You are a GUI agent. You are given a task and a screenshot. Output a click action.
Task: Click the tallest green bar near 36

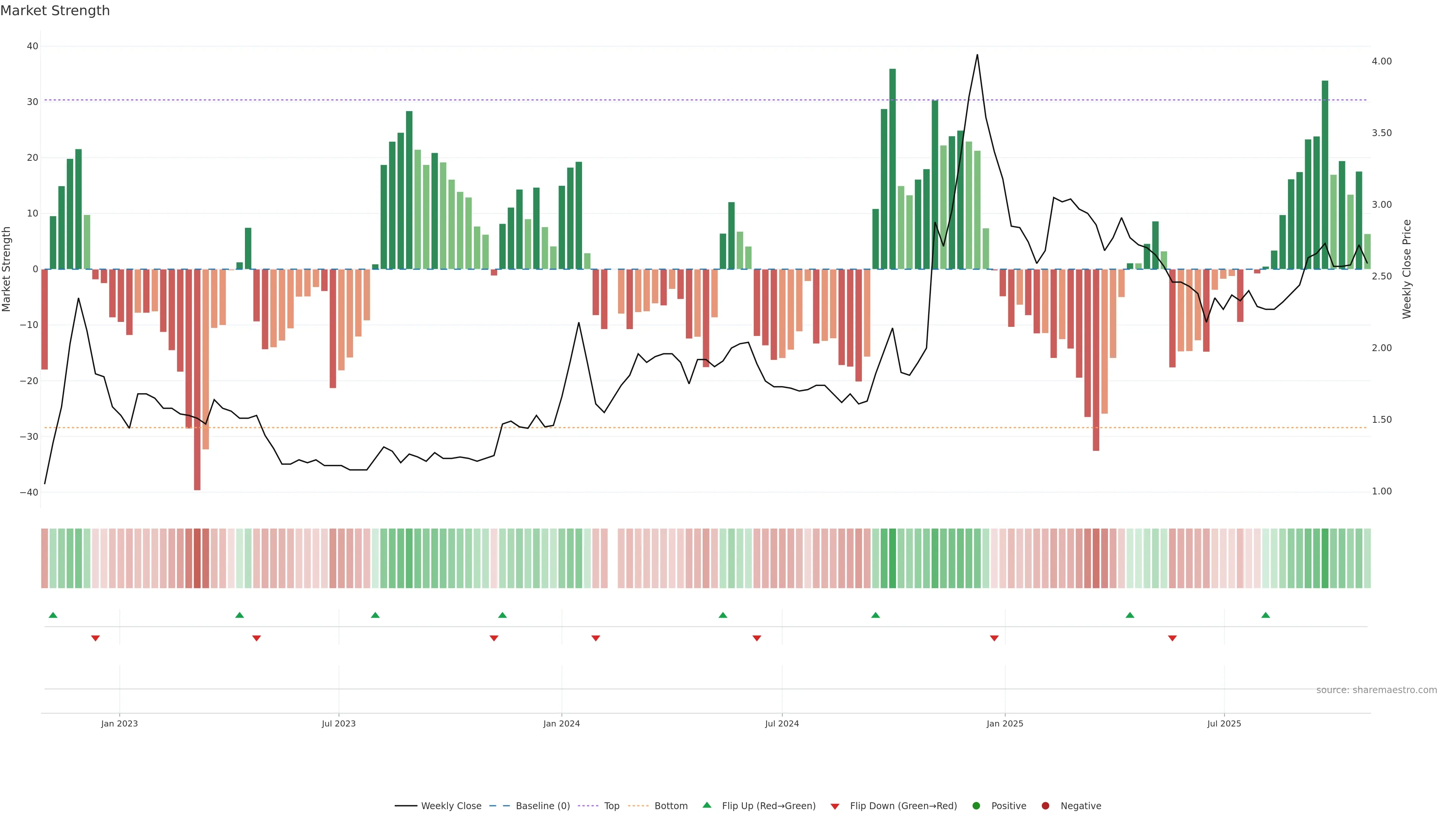893,169
